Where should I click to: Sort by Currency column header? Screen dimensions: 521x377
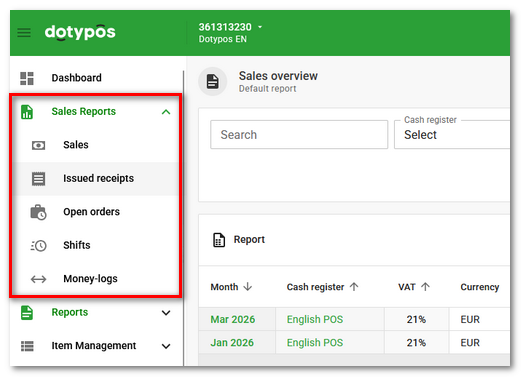point(480,287)
